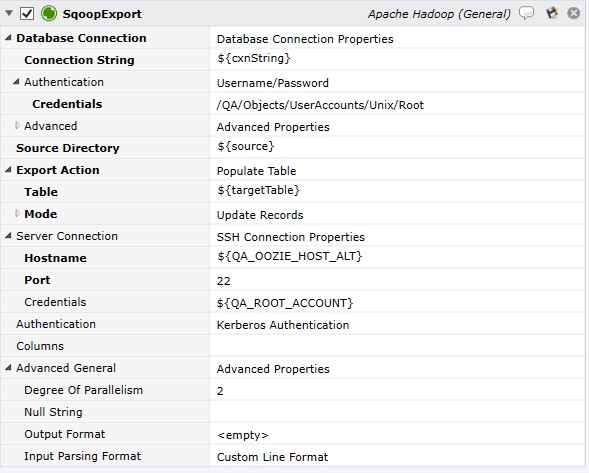Click the Degree Of Parallelism value
This screenshot has height=473, width=589.
[x=397, y=390]
